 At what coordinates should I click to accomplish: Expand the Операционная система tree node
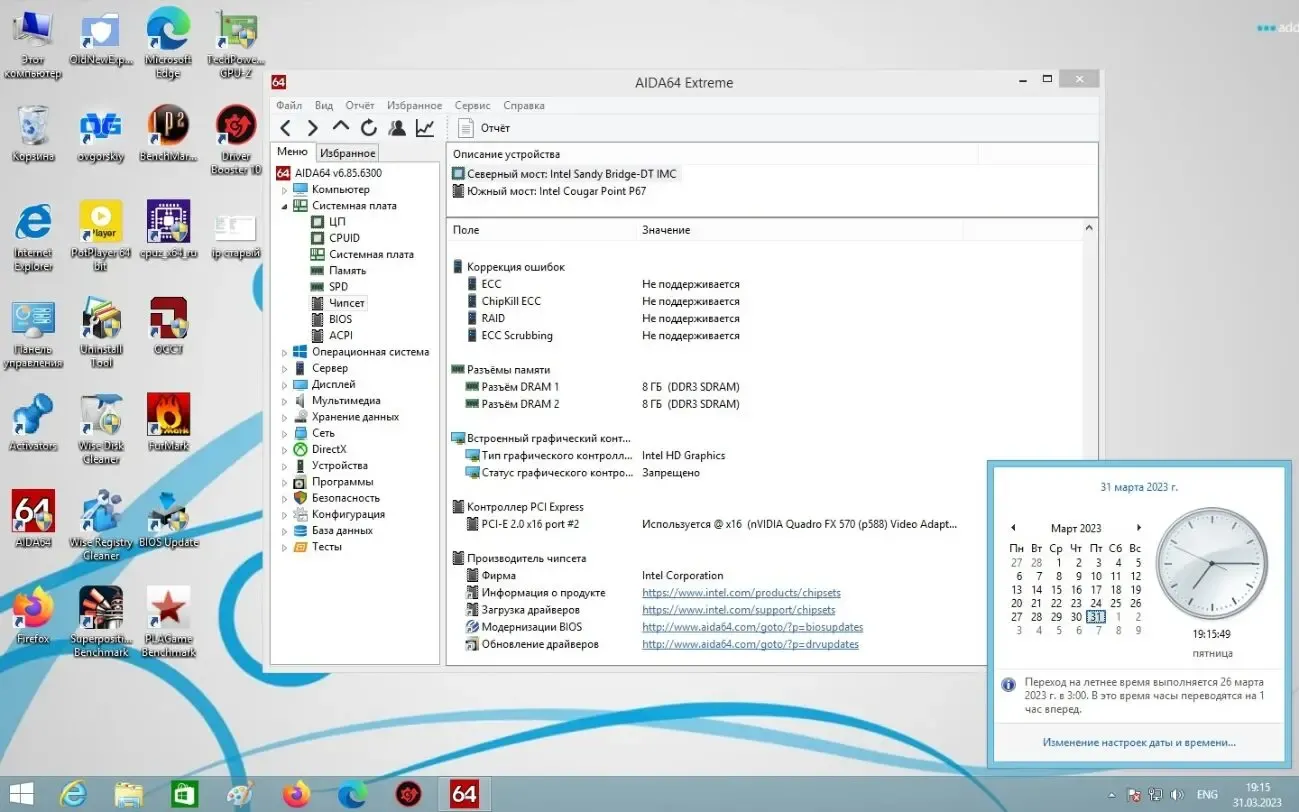tap(284, 352)
